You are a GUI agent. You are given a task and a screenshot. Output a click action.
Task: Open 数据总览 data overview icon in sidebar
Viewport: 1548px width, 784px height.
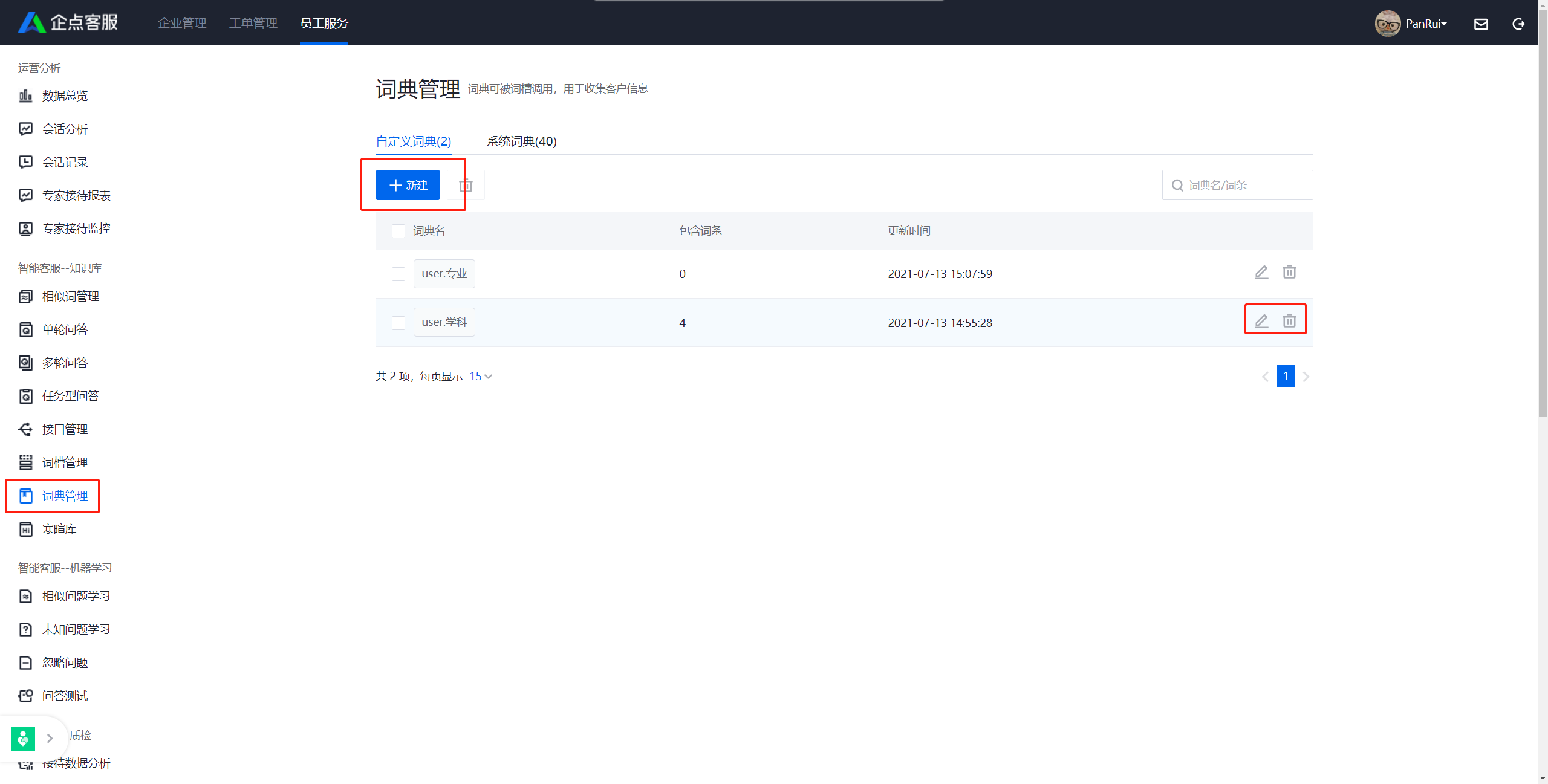point(25,96)
